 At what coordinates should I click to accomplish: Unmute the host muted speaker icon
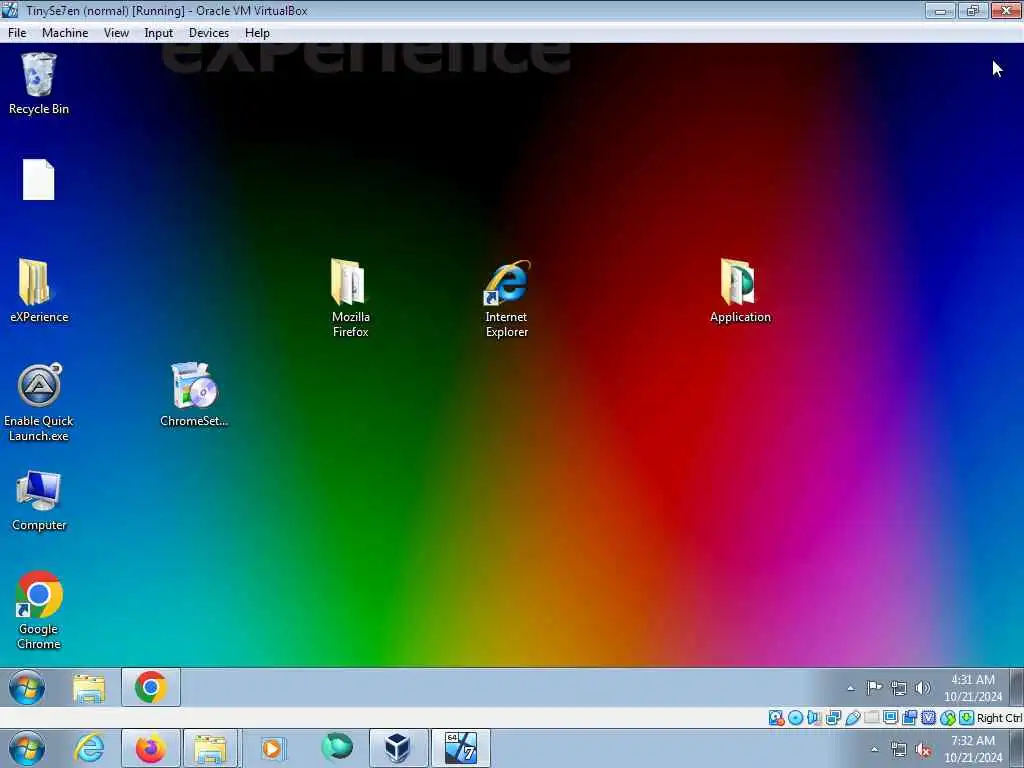pyautogui.click(x=923, y=750)
